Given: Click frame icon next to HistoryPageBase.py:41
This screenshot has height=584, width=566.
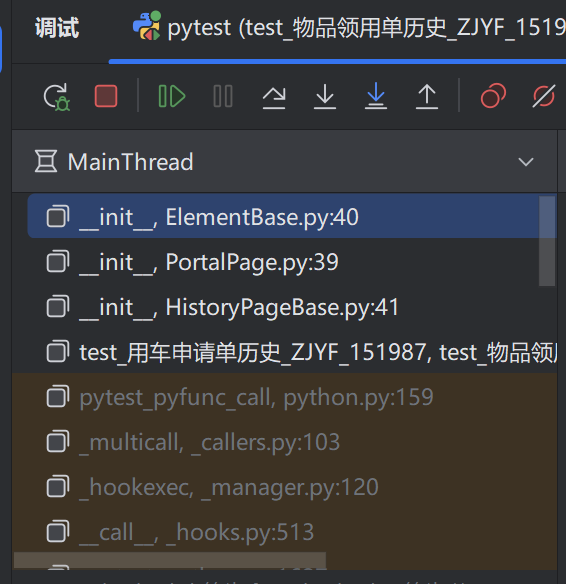Looking at the screenshot, I should (x=58, y=307).
